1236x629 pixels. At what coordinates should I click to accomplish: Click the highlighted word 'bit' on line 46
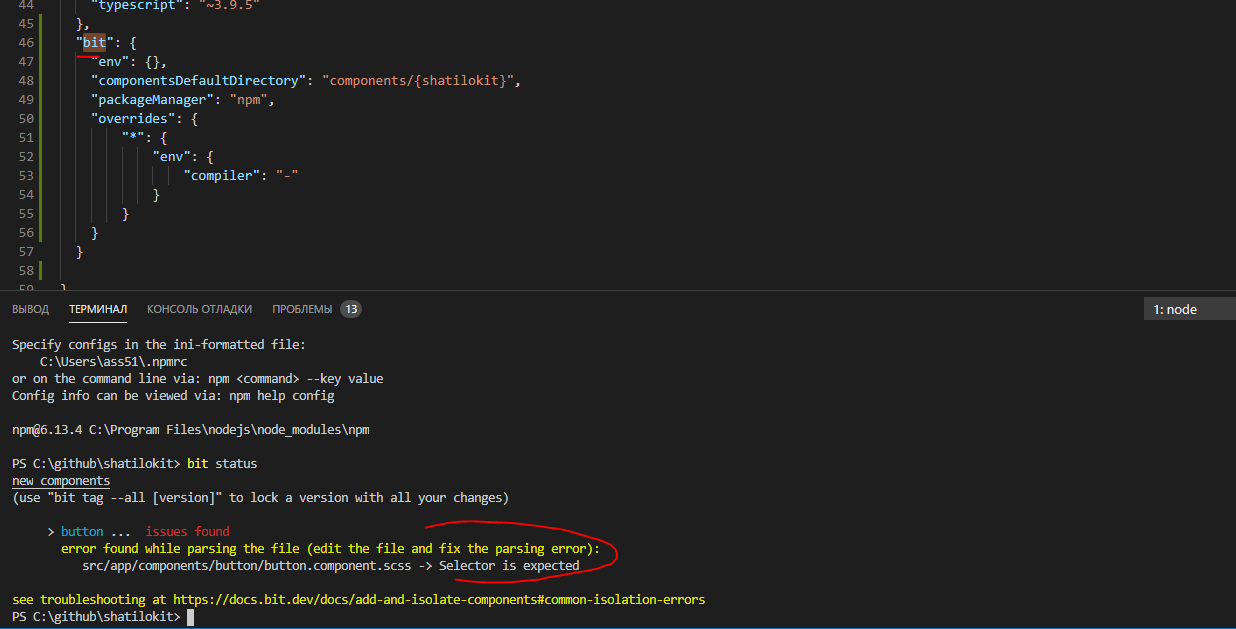coord(93,42)
